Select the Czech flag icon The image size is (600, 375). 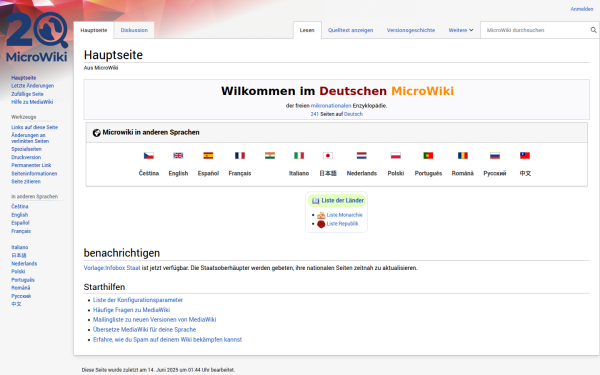pyautogui.click(x=148, y=155)
